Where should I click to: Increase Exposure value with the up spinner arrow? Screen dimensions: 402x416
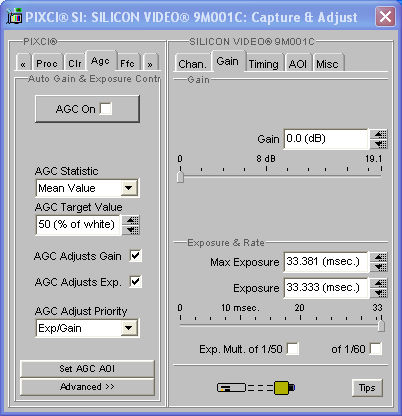(380, 283)
